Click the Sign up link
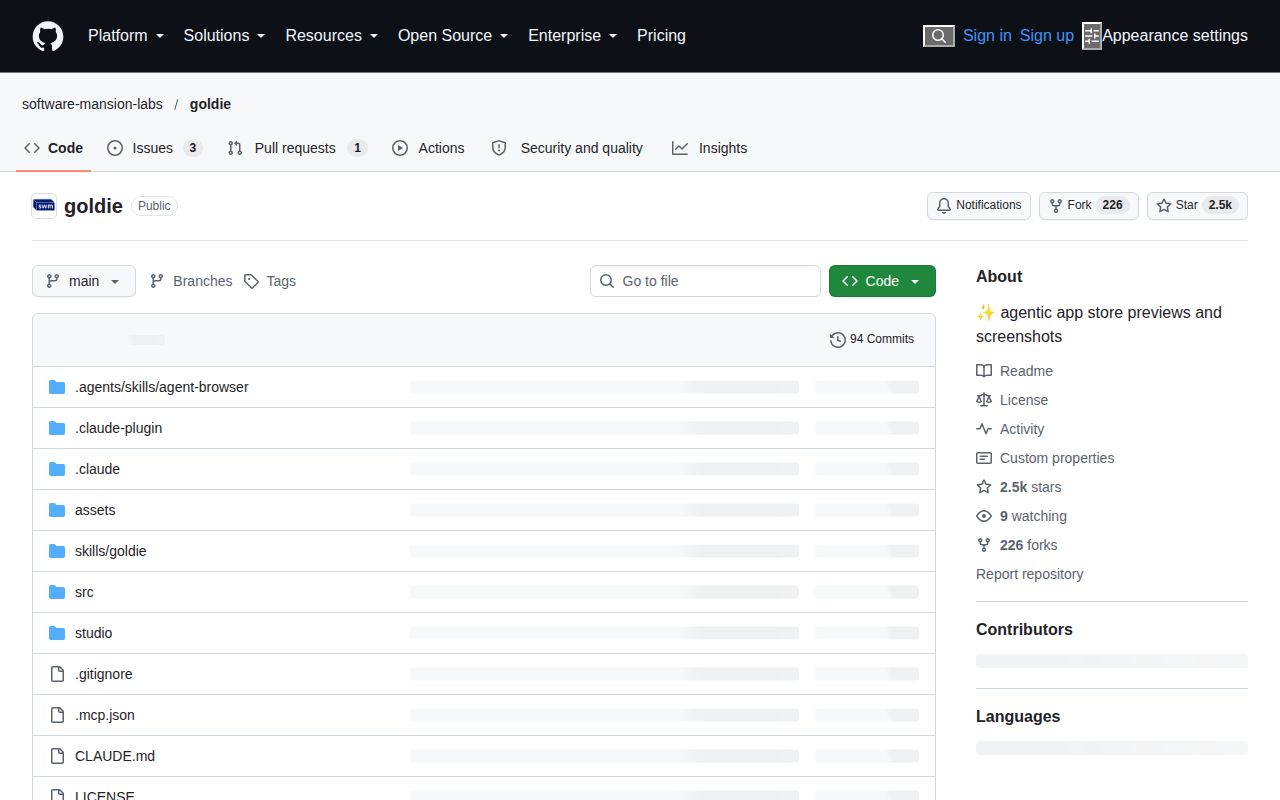Image resolution: width=1280 pixels, height=800 pixels. pyautogui.click(x=1047, y=36)
